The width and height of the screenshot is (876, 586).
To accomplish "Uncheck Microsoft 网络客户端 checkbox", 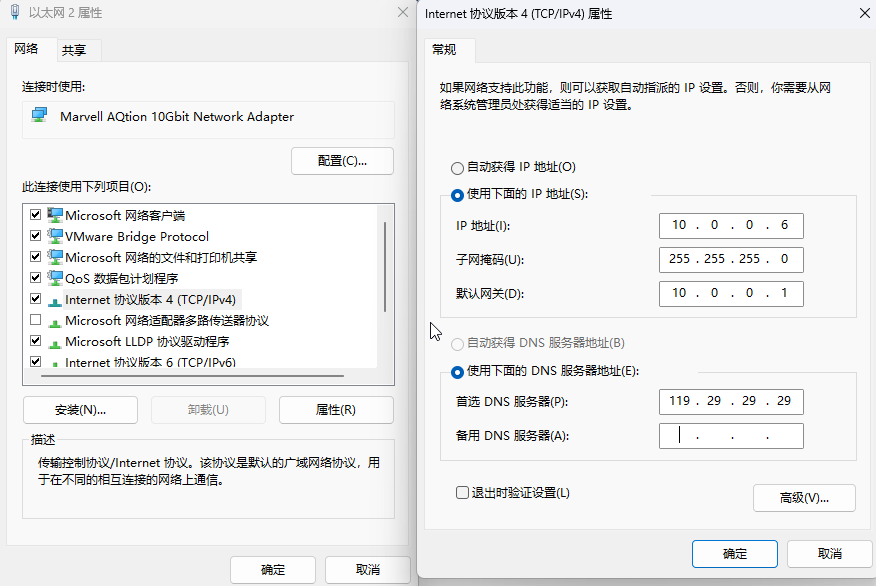I will point(36,215).
